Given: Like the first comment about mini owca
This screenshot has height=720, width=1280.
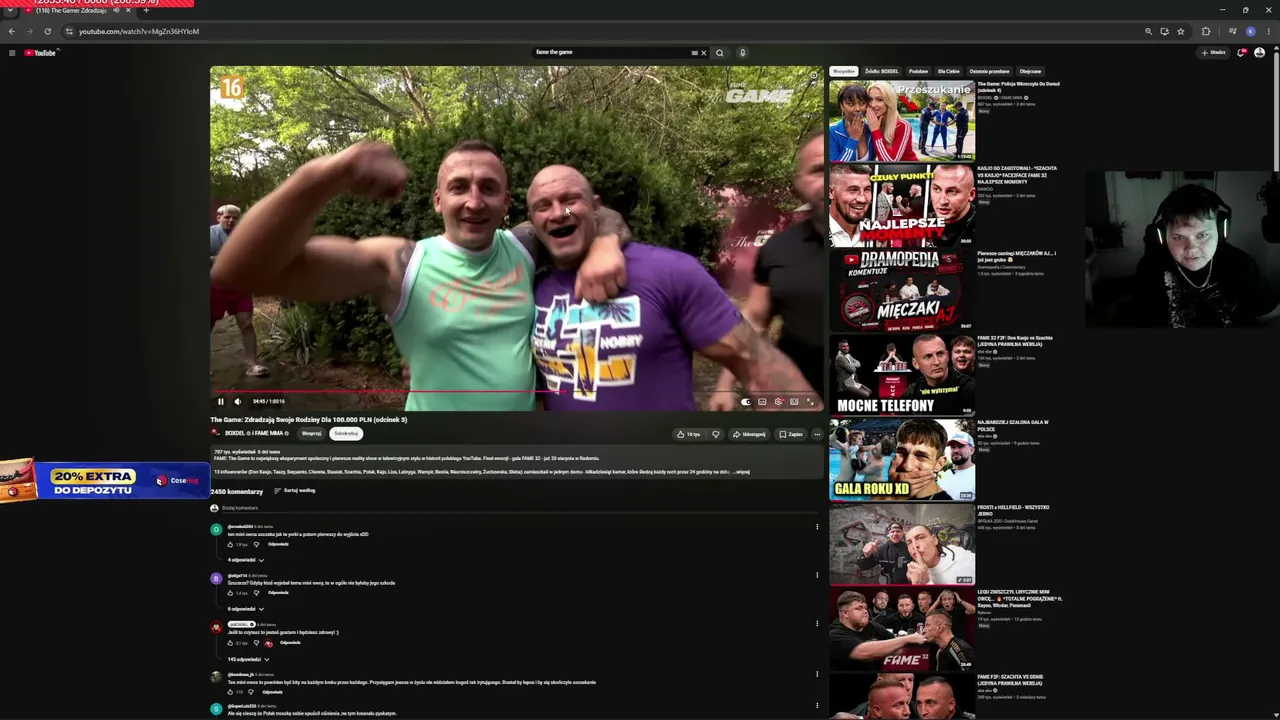Looking at the screenshot, I should tap(231, 545).
